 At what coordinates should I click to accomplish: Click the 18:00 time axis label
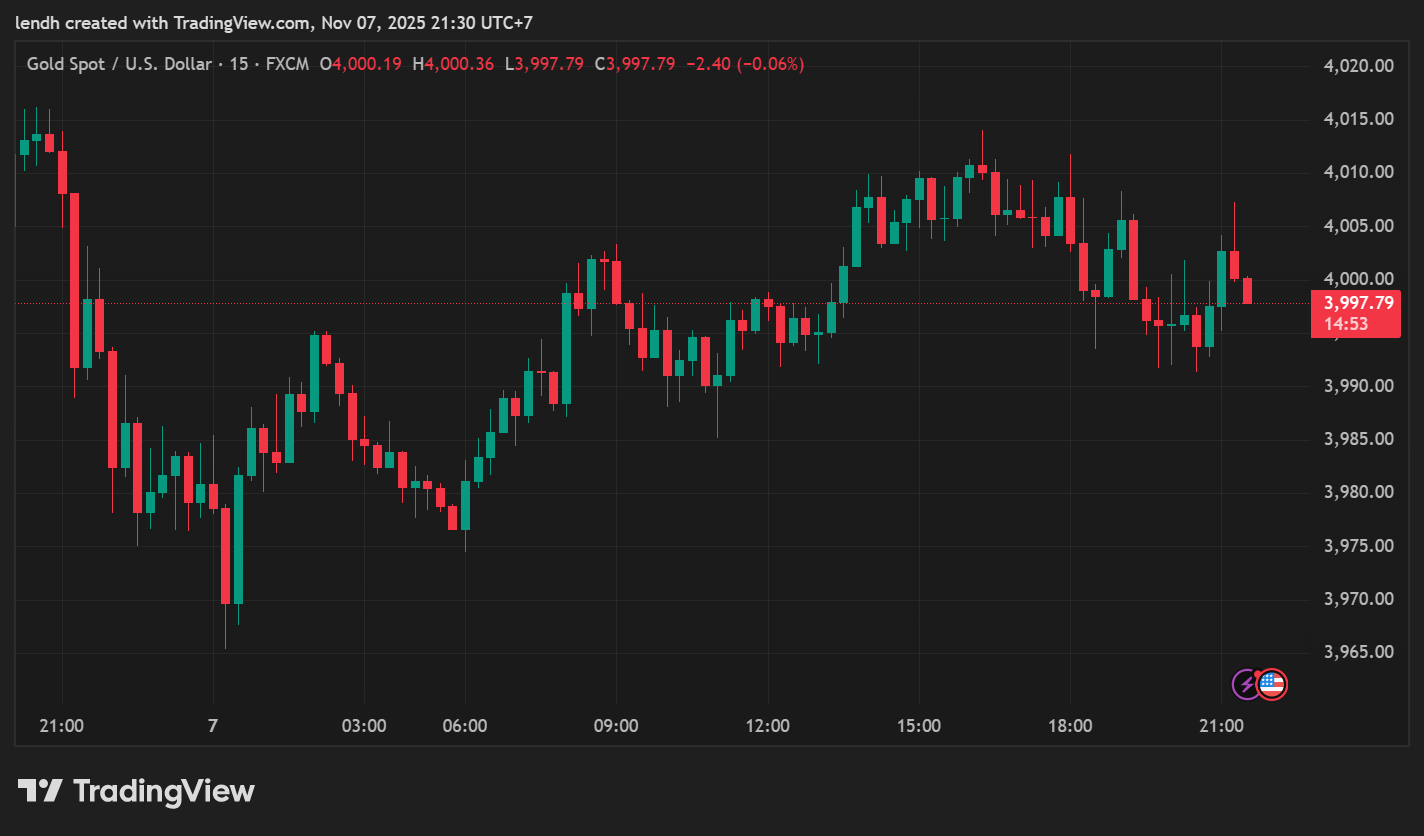(x=1069, y=726)
